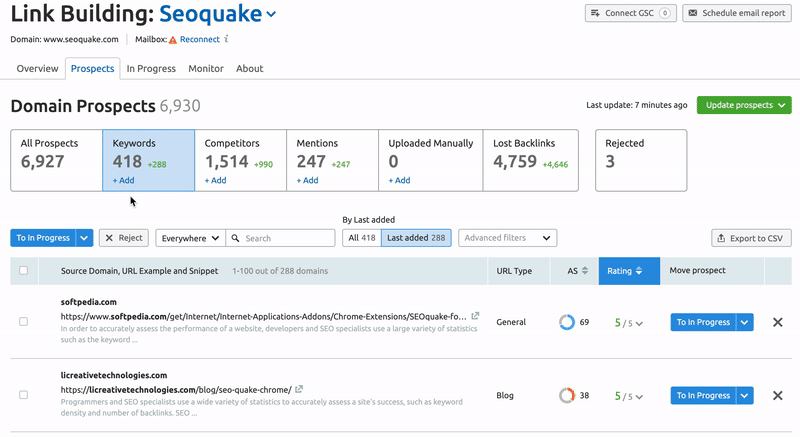Open external link icon for licreativetechnologies URL
The height and width of the screenshot is (437, 800).
tap(299, 389)
